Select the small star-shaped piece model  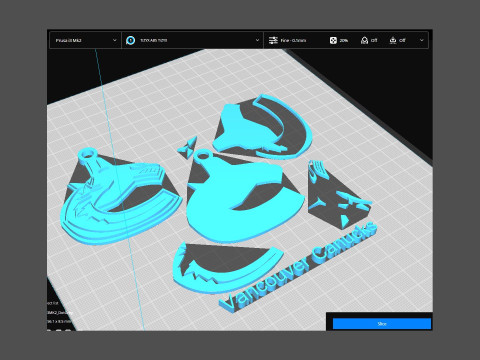pyautogui.click(x=188, y=147)
